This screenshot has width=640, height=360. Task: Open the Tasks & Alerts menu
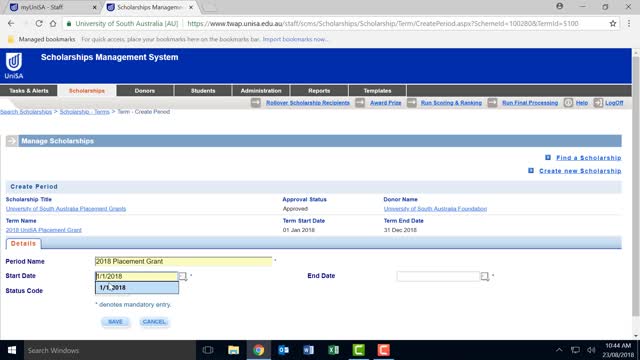(29, 91)
